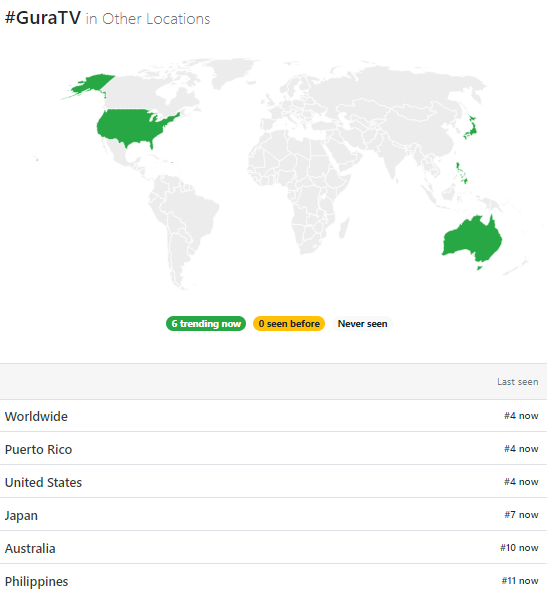Viewport: 547px width, 596px height.
Task: Open the Japan location link
Action: [21, 516]
